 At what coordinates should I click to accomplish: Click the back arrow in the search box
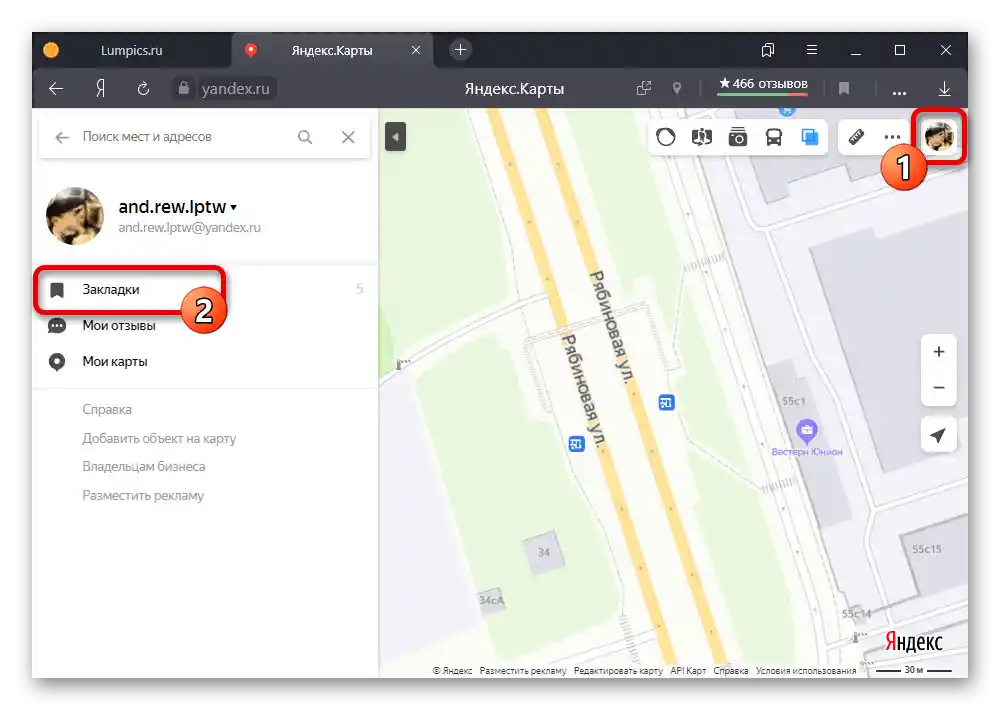[x=61, y=137]
